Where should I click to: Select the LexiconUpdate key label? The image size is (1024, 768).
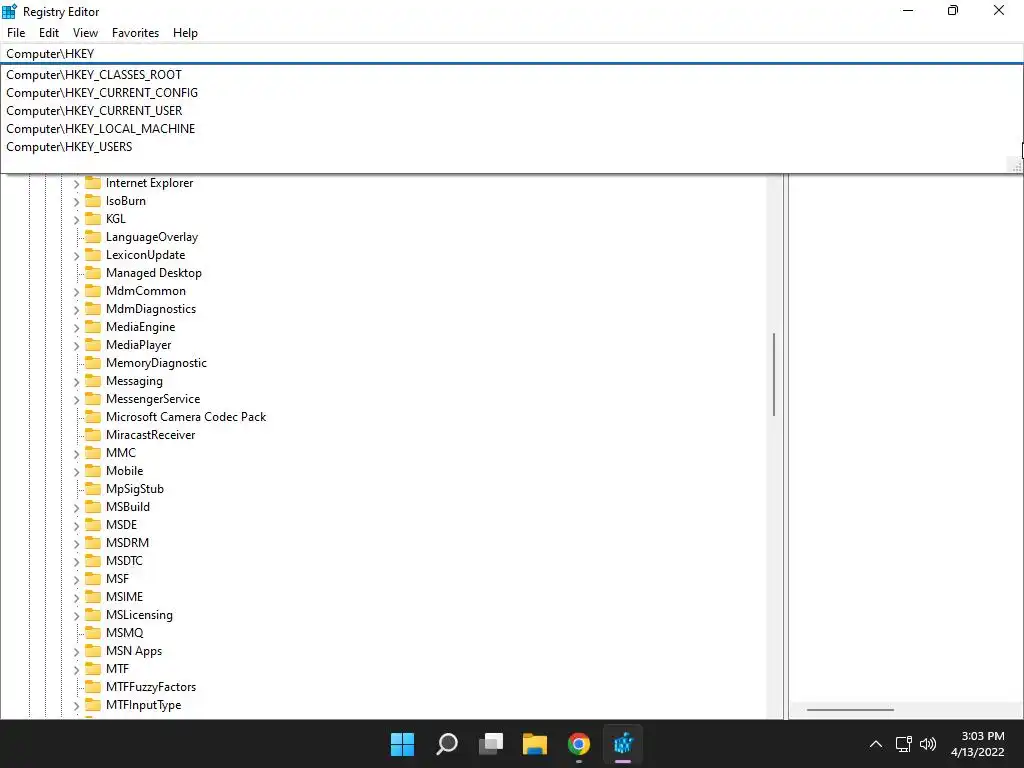click(x=146, y=255)
